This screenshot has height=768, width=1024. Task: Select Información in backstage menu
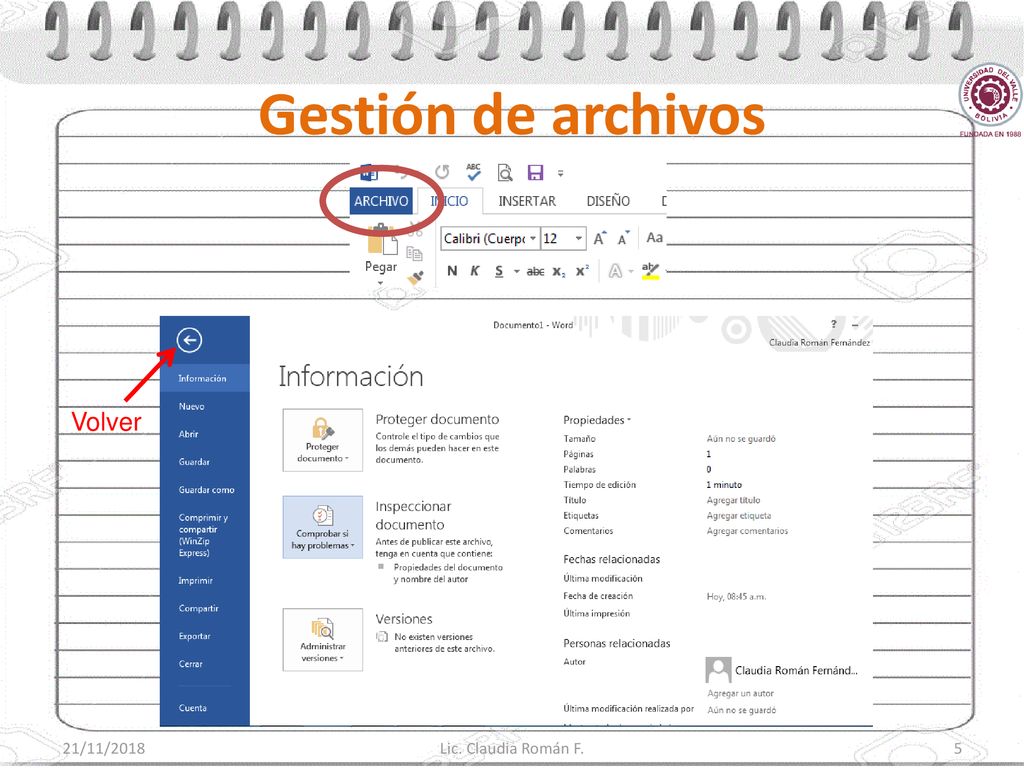(204, 378)
